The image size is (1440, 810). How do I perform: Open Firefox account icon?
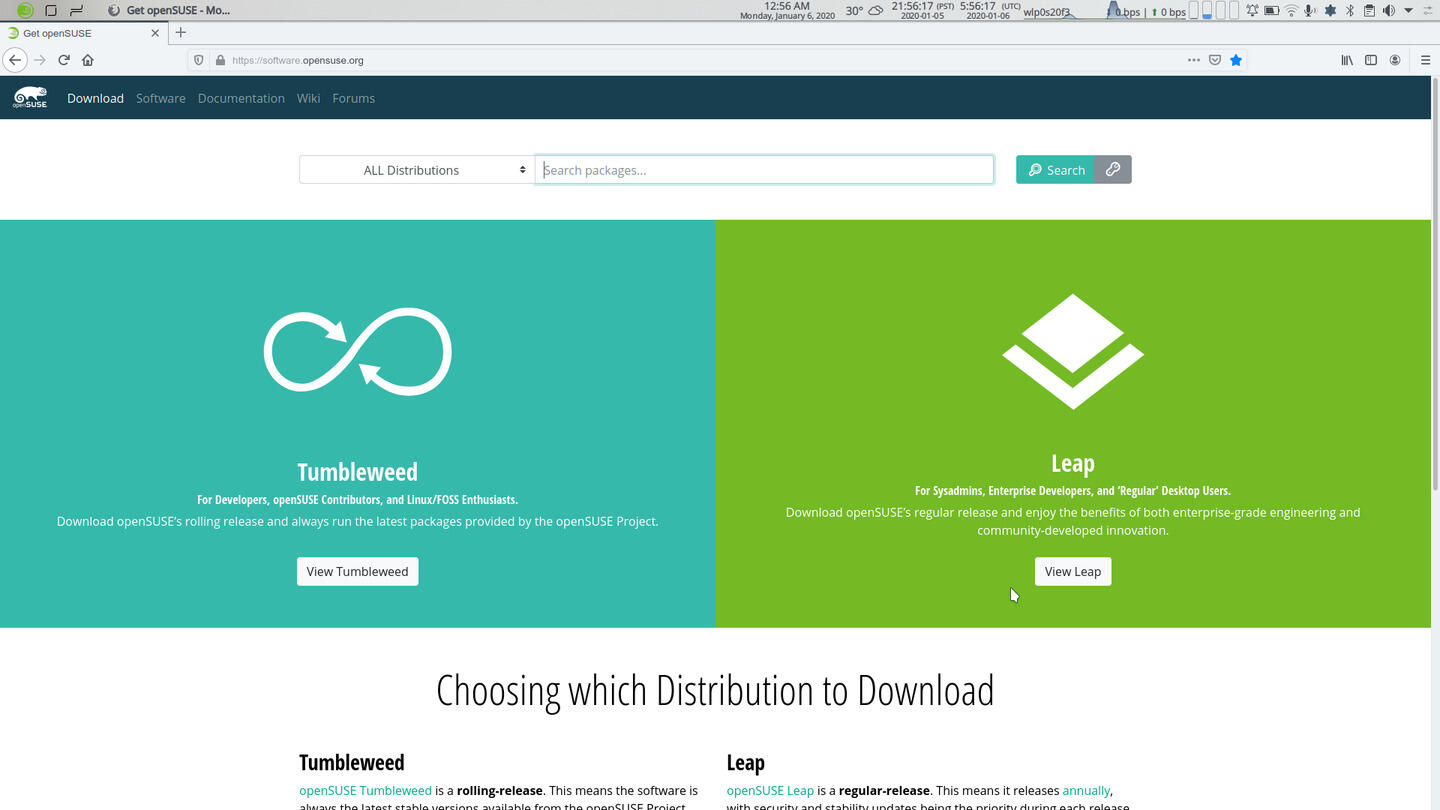[x=1395, y=60]
